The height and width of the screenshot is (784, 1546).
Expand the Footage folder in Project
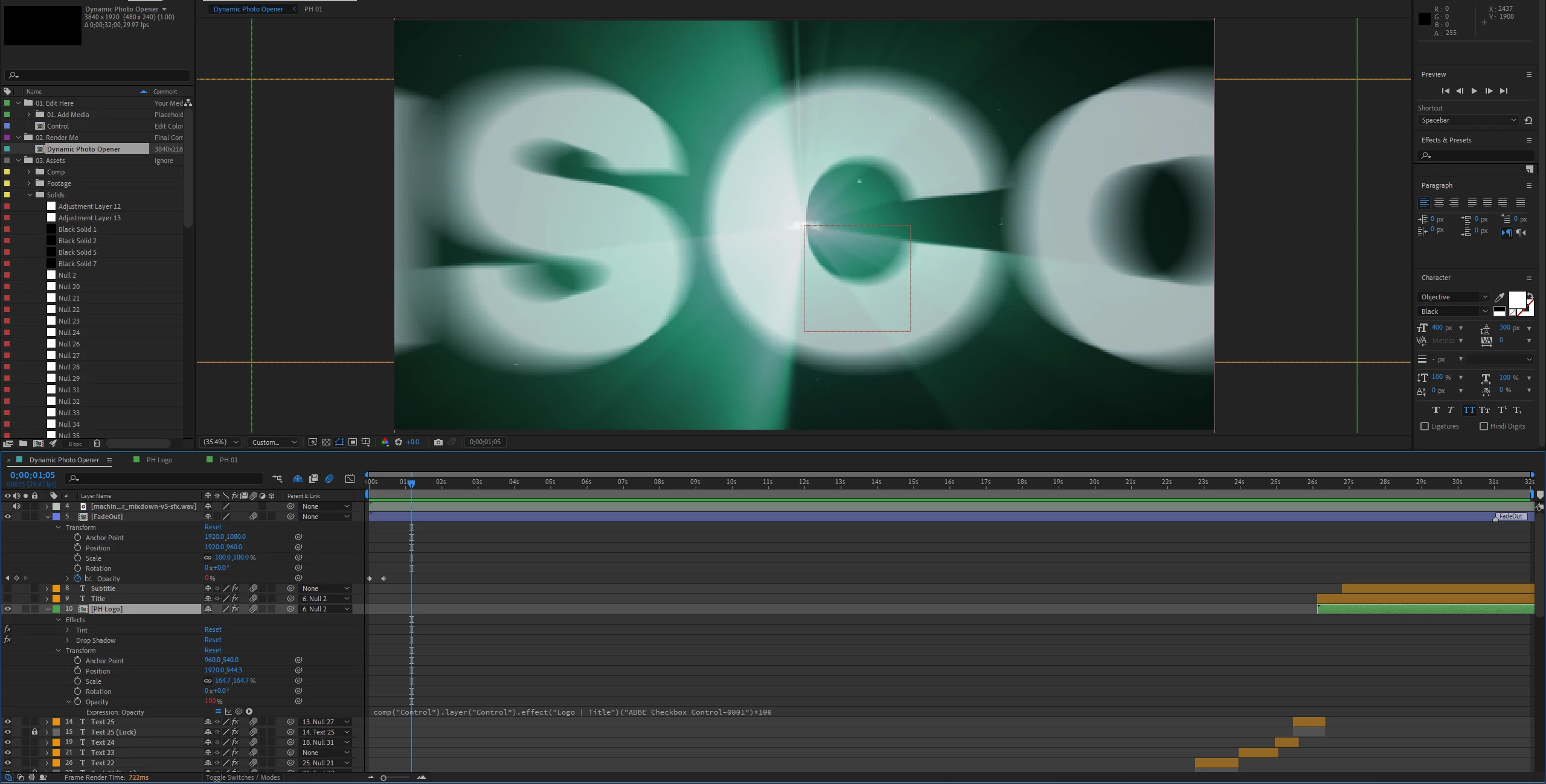(x=29, y=183)
